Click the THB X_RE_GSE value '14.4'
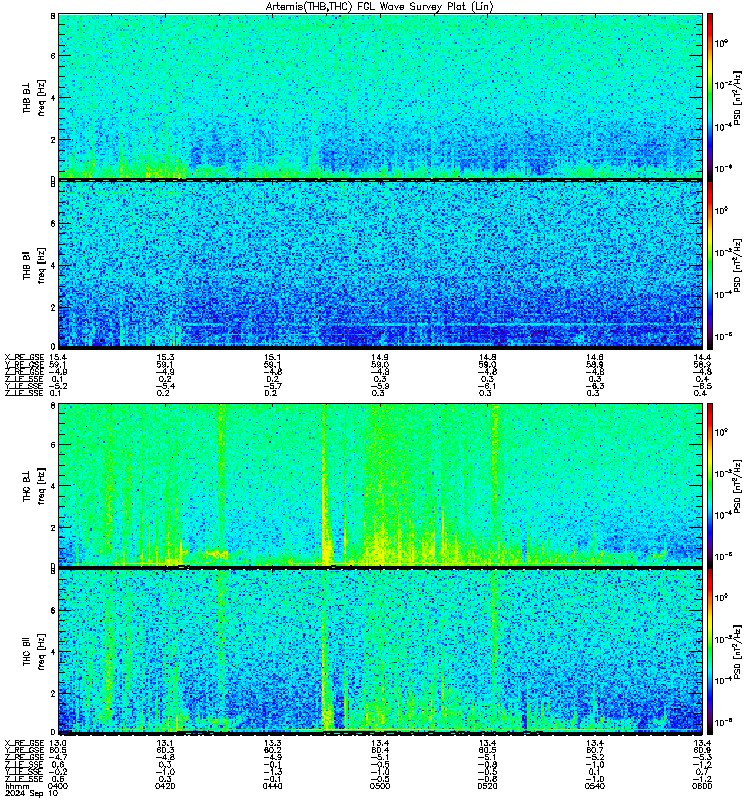750x800 pixels. (703, 357)
